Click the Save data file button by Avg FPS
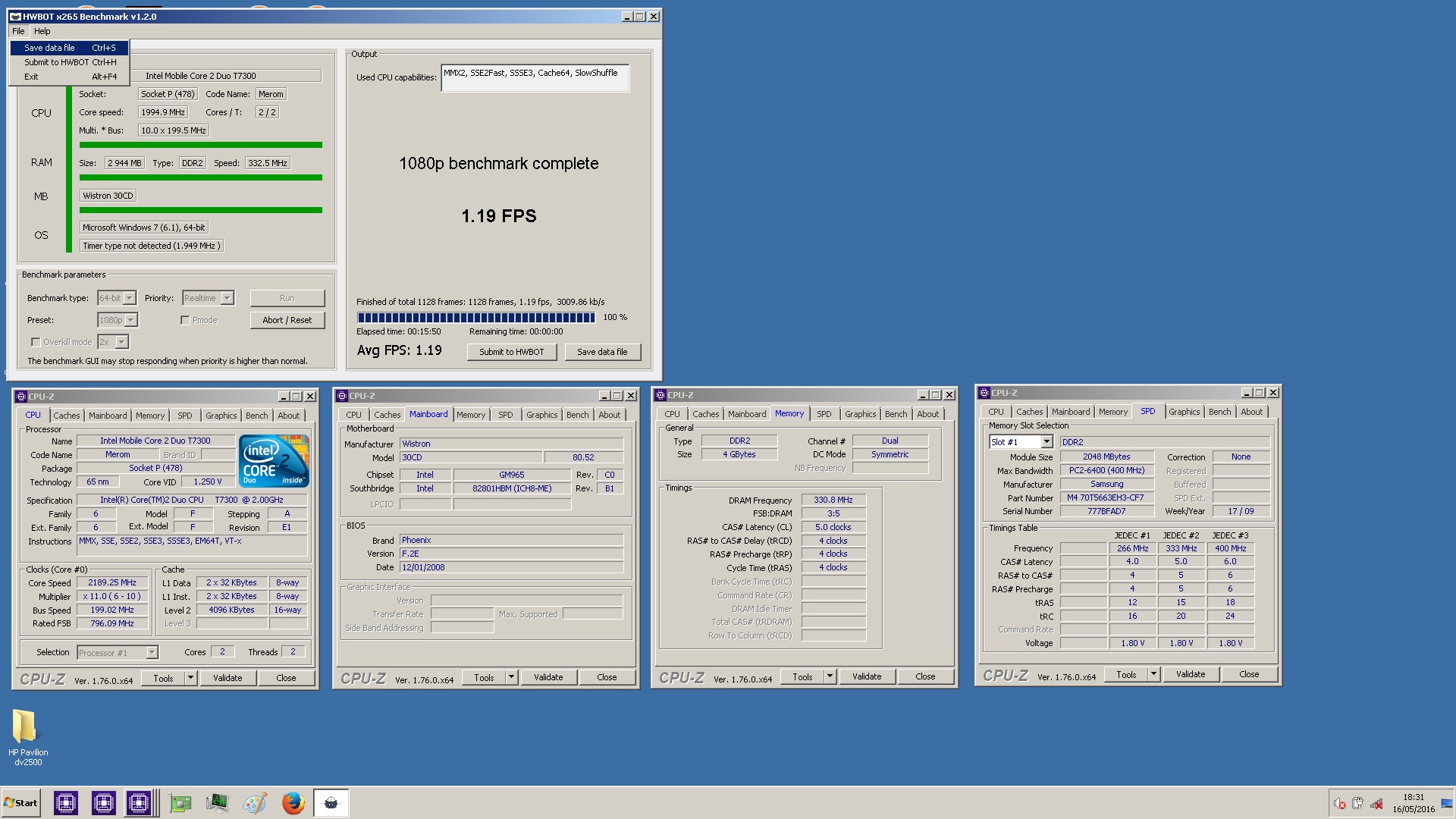 point(602,352)
